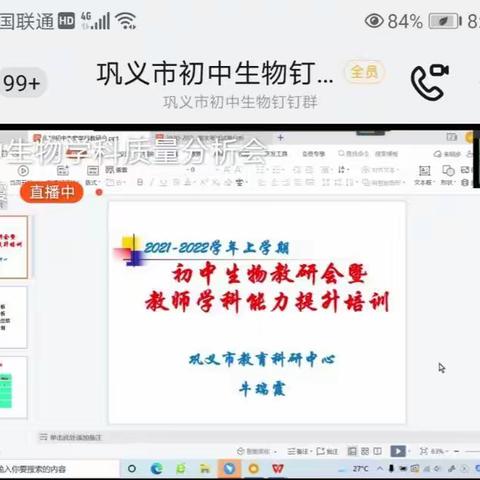Screen dimensions: 480x480
Task: Click the zoom slider track
Action: [473, 451]
